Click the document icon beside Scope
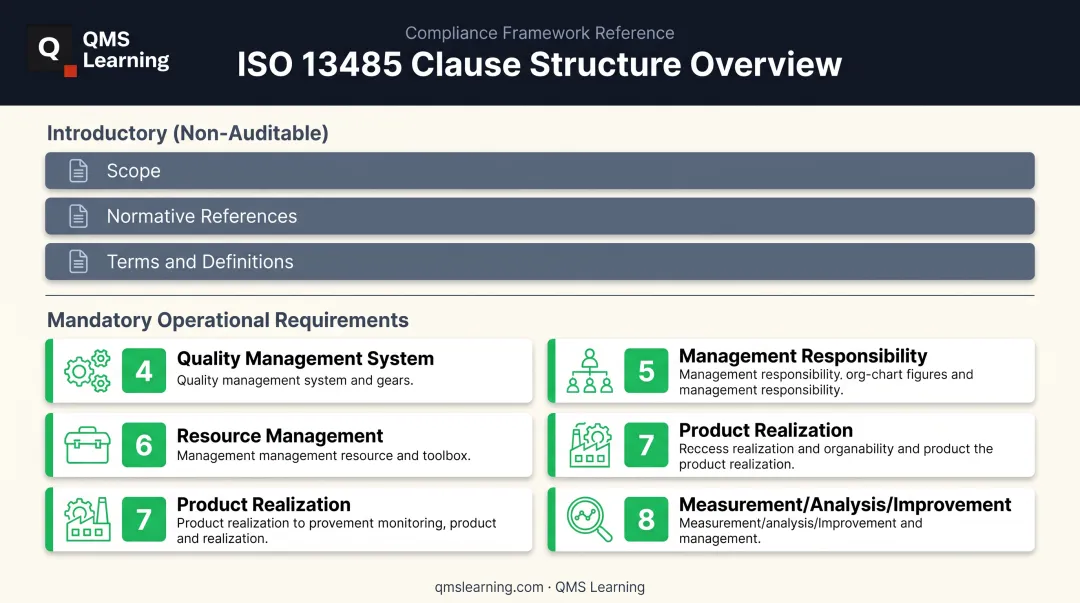Screen dimensions: 1080x603 pos(79,171)
